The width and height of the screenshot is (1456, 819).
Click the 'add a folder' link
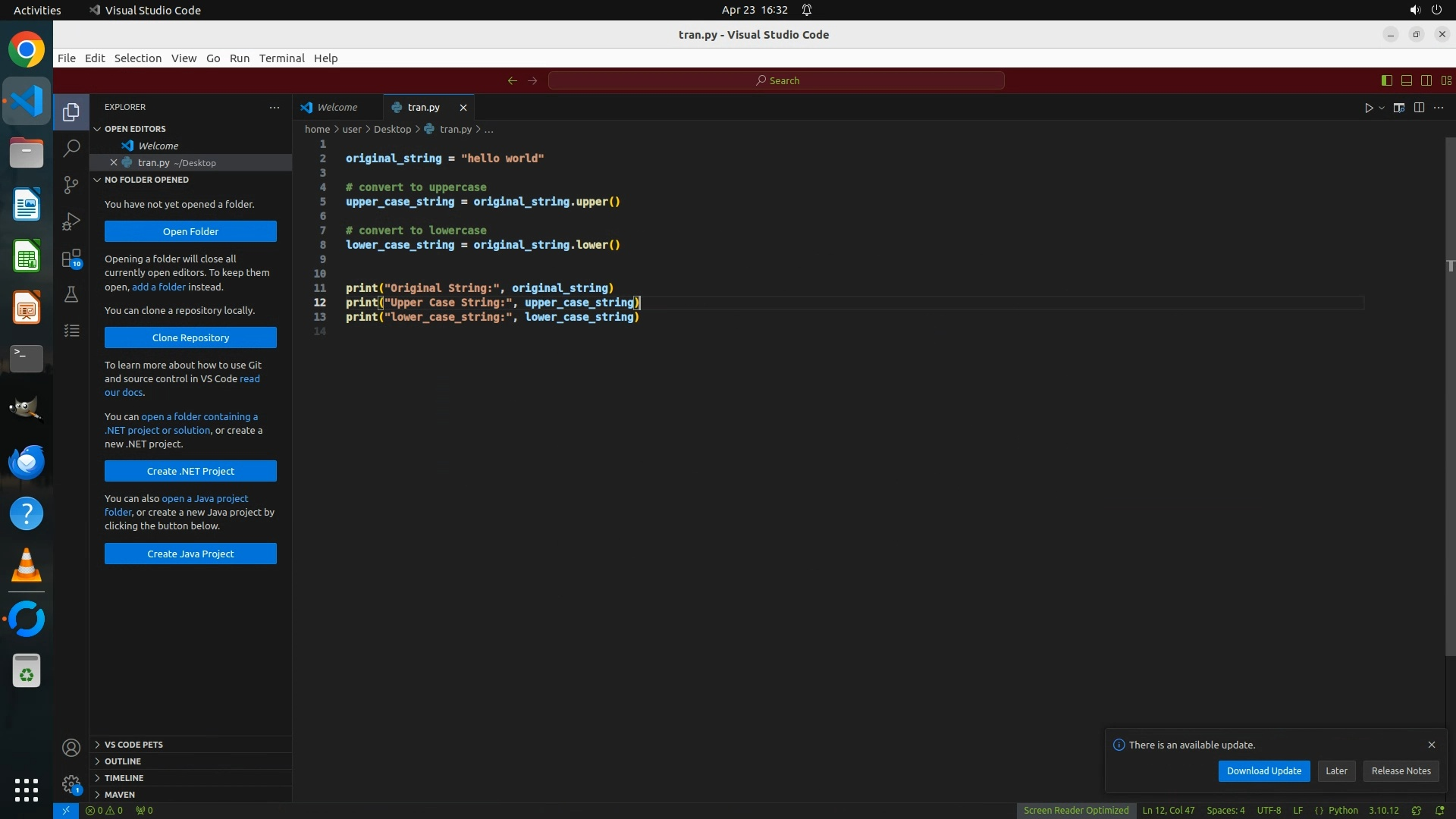click(158, 287)
